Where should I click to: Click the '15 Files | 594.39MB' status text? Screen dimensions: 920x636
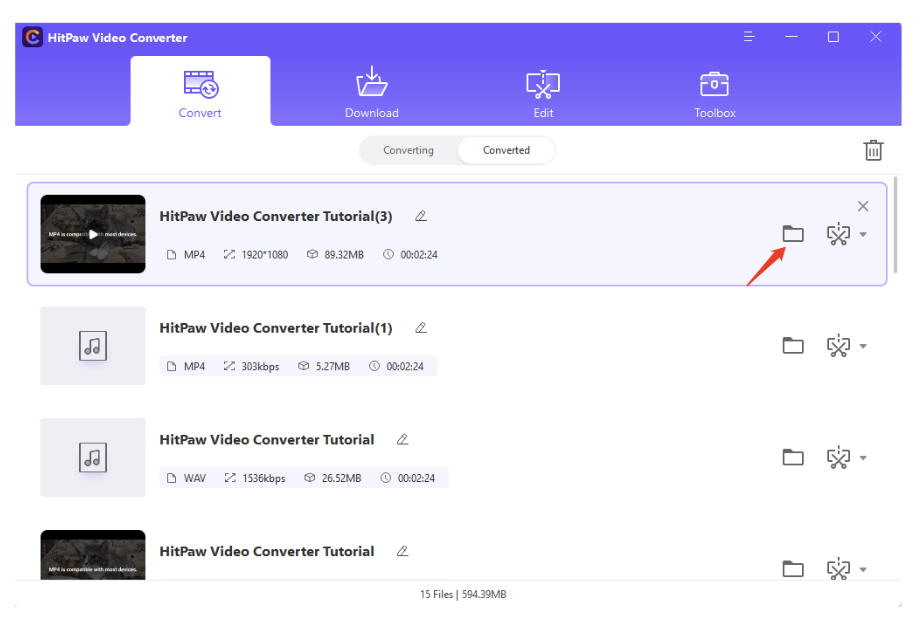[463, 594]
